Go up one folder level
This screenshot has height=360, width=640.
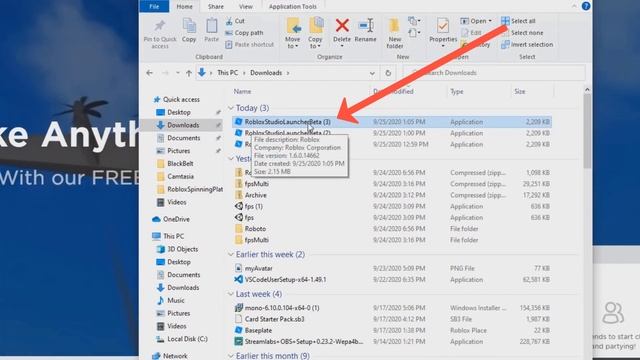coord(189,73)
